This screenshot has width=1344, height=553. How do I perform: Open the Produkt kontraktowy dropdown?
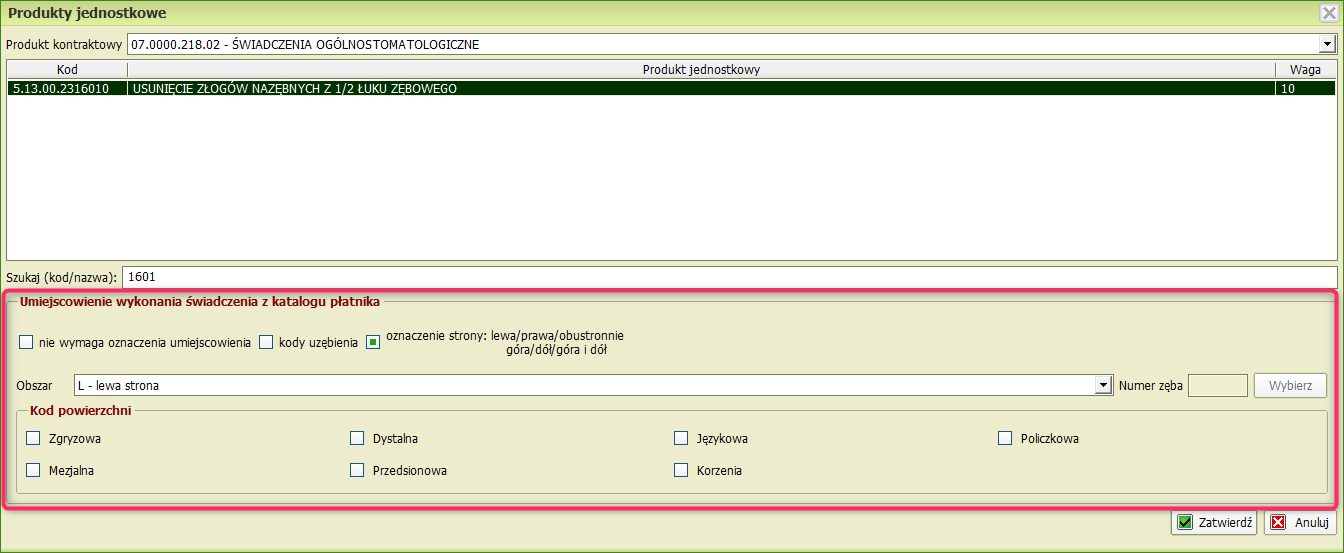click(x=1327, y=44)
